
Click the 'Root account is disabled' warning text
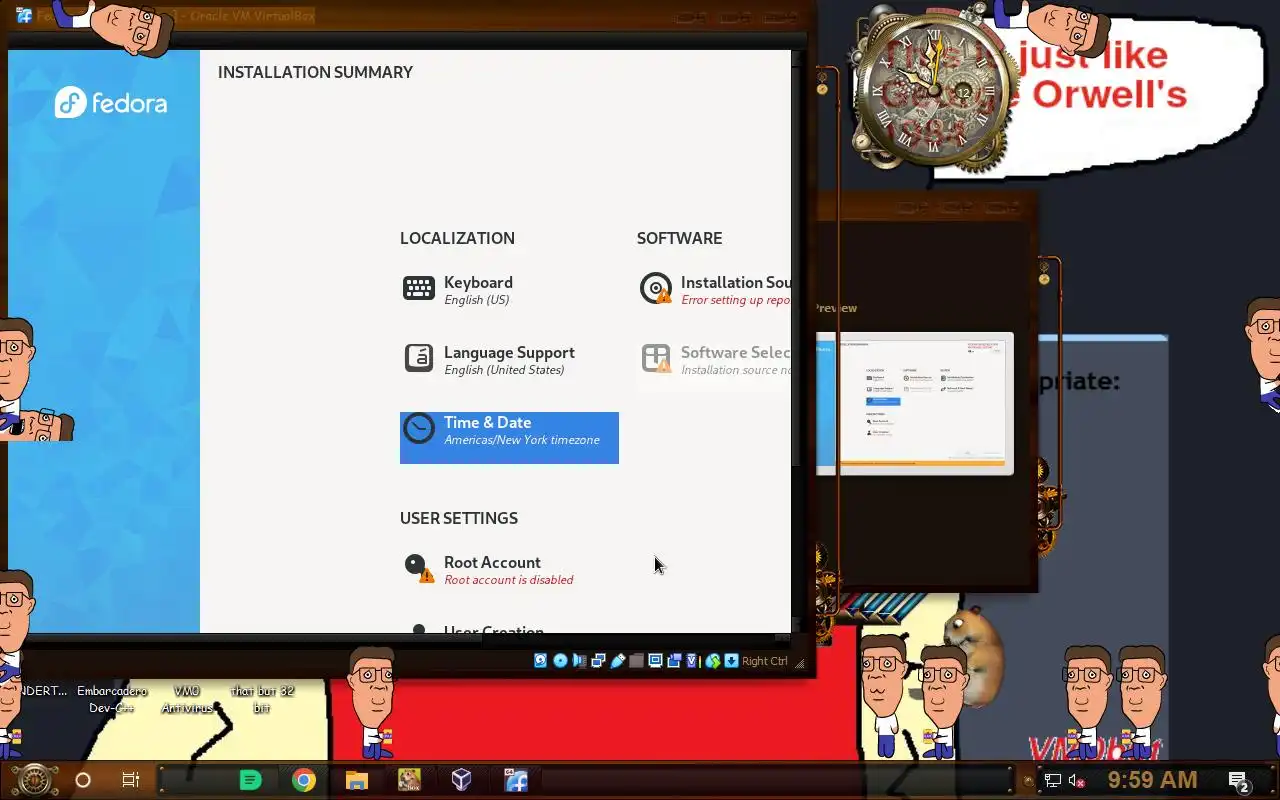509,580
